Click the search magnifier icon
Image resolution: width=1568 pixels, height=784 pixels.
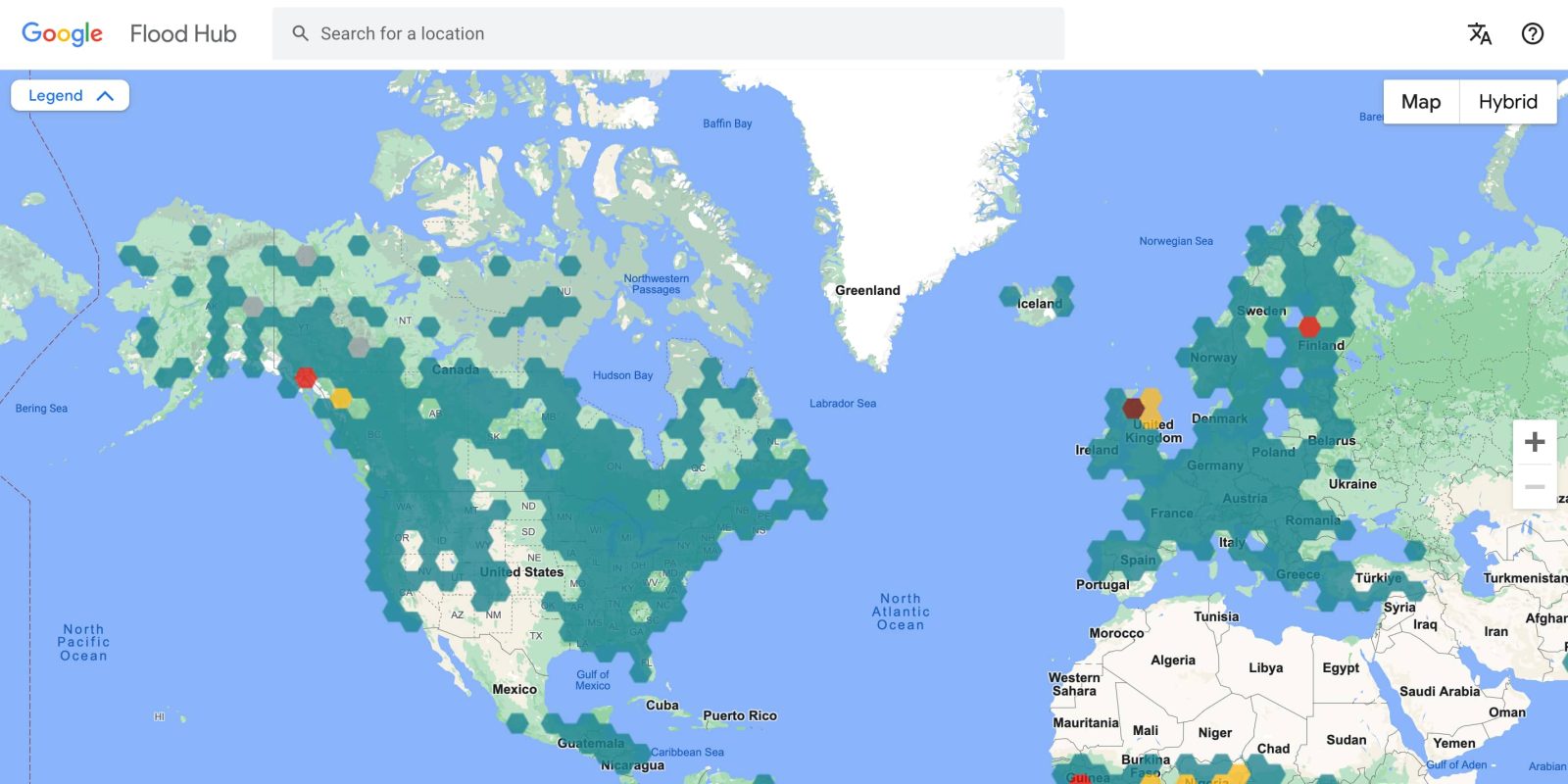click(301, 34)
